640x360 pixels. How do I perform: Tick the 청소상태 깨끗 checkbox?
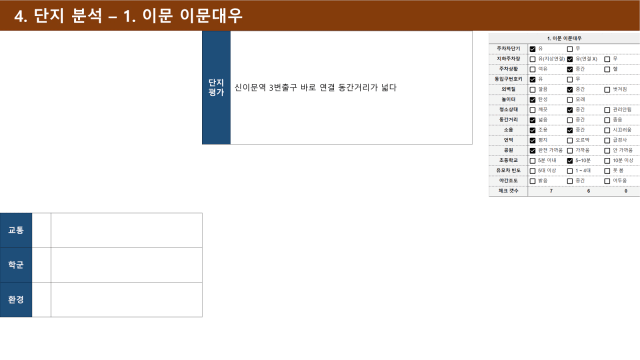pos(532,110)
